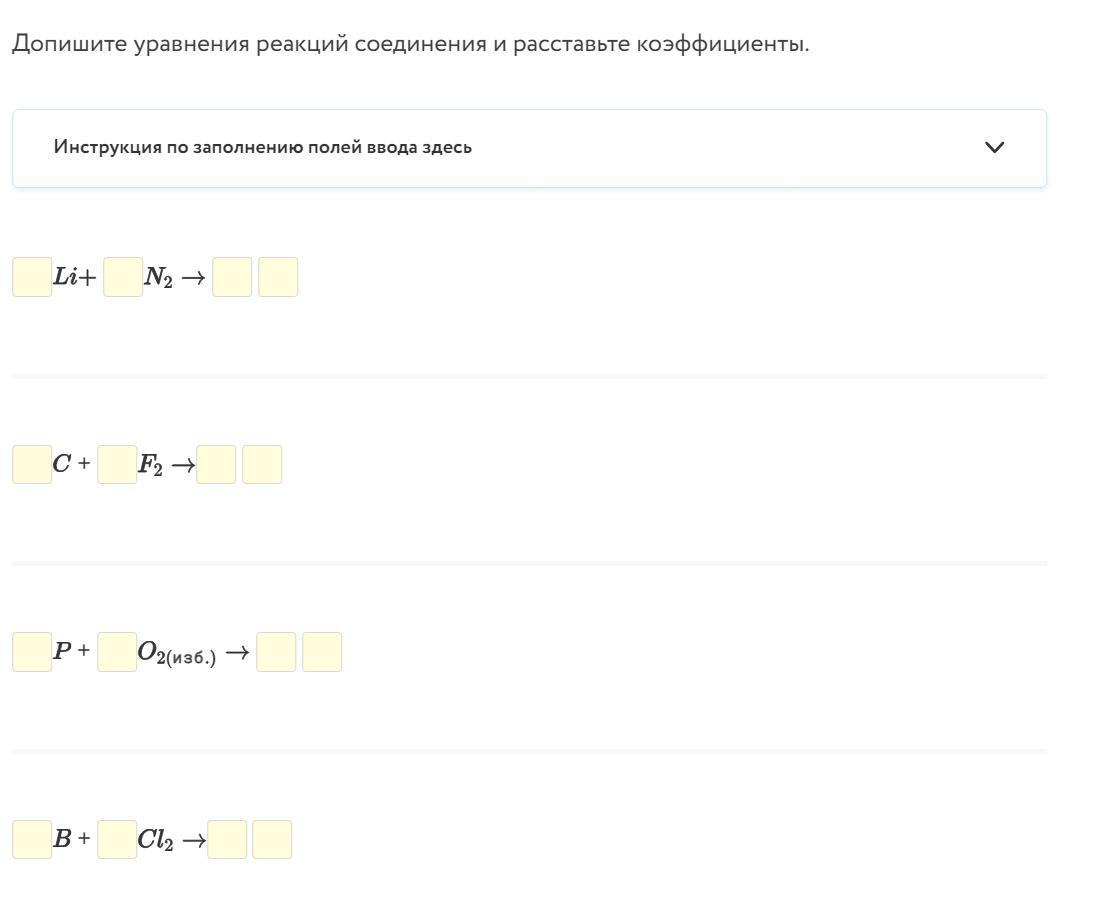Click the coefficient field before C

(x=32, y=464)
